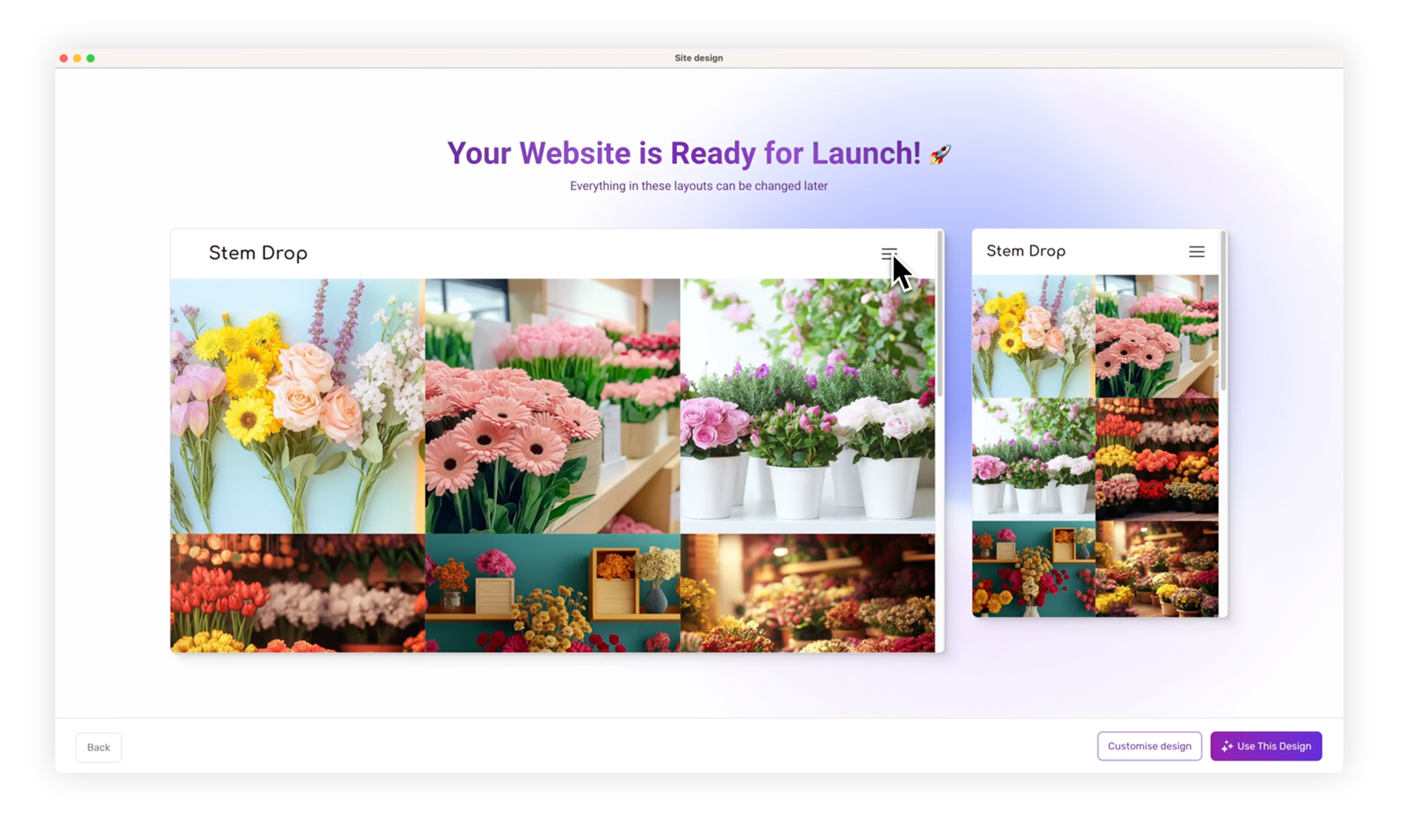Click the Customise design button

(x=1149, y=746)
